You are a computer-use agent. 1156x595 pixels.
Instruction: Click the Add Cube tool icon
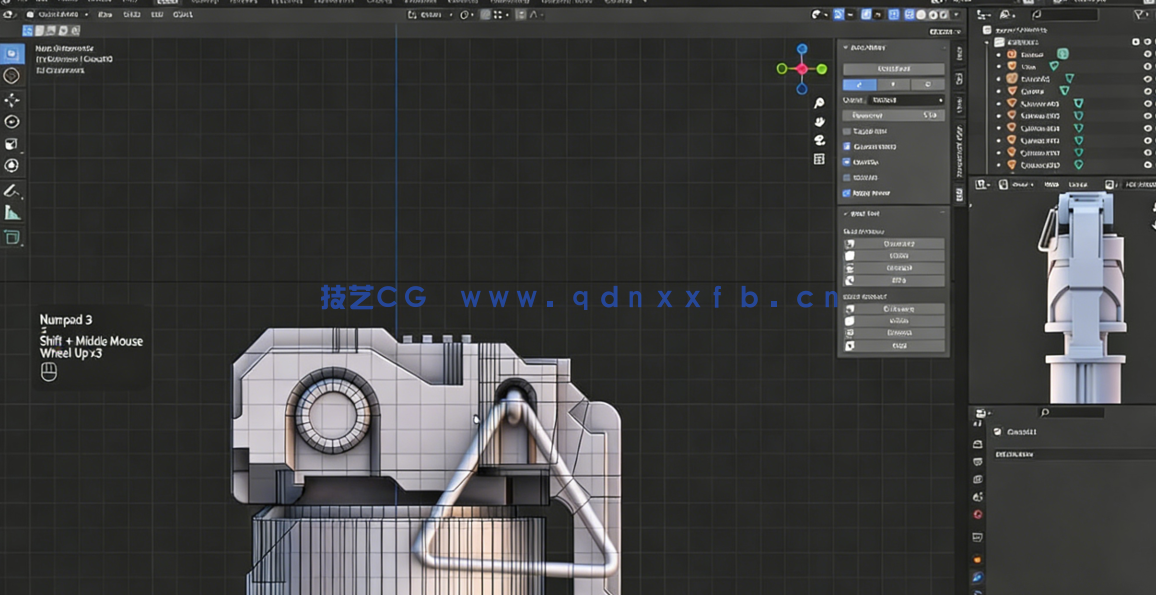12,237
